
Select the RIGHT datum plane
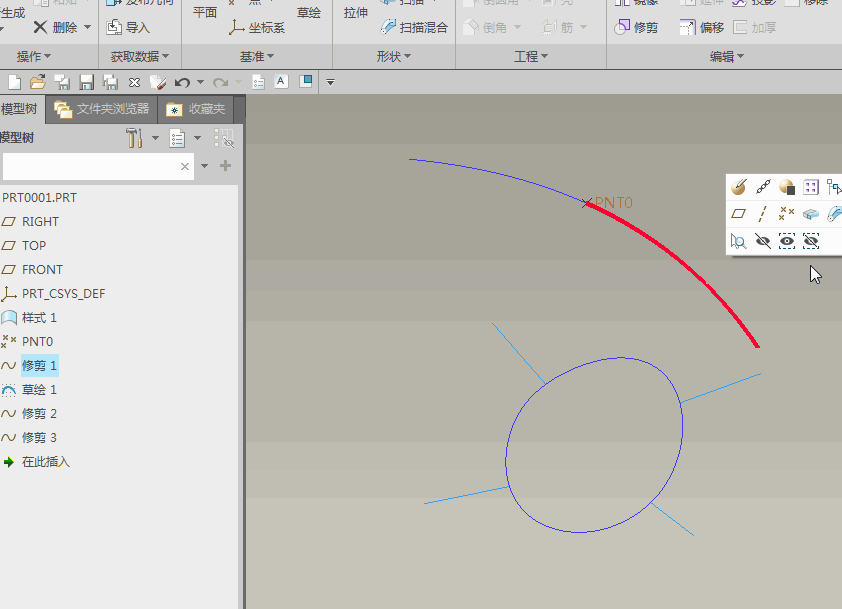(x=40, y=221)
